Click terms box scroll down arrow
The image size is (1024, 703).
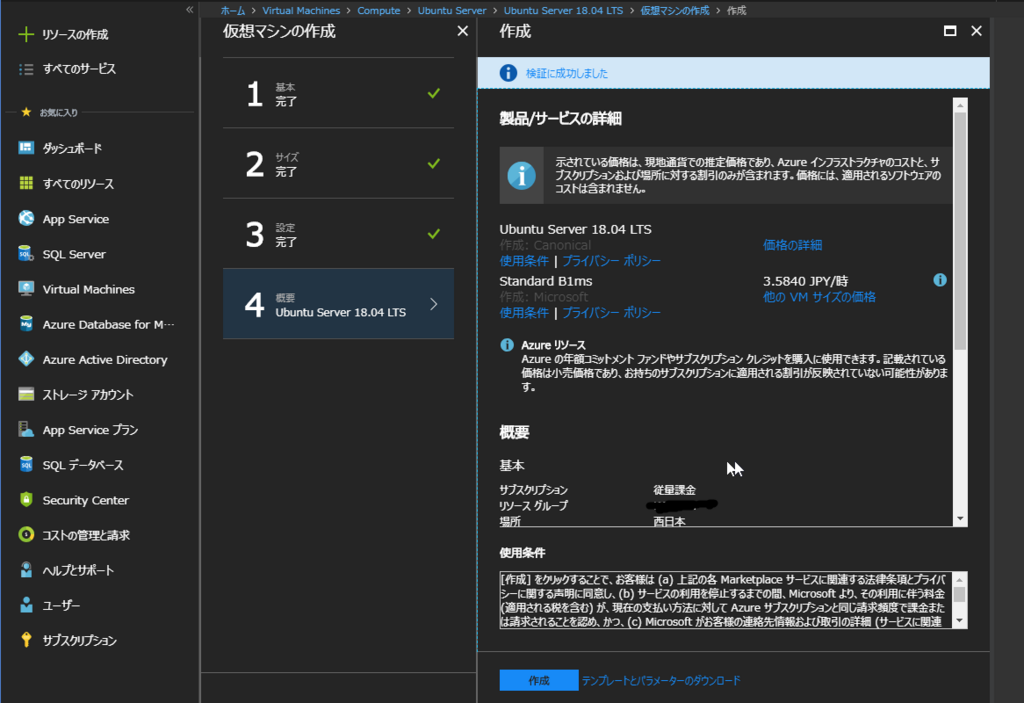(959, 621)
